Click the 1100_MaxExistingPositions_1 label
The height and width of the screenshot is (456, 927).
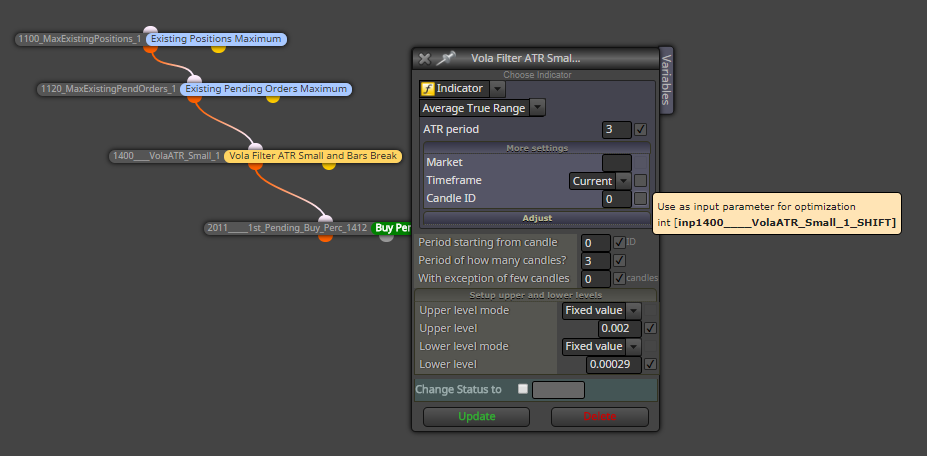(x=80, y=39)
